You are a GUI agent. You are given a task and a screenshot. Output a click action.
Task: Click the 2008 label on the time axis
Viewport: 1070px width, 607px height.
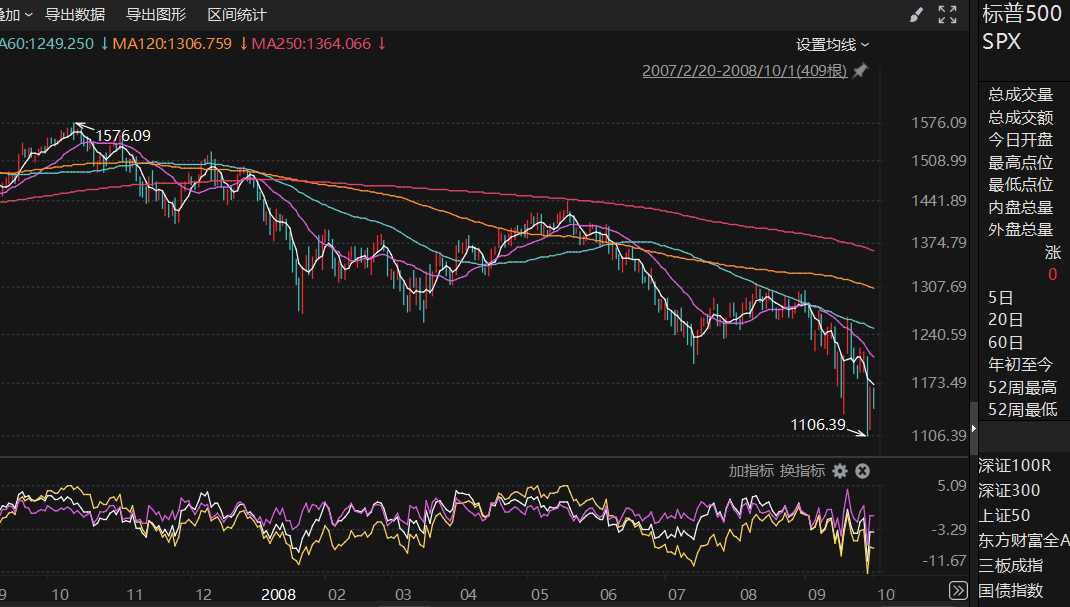click(278, 595)
